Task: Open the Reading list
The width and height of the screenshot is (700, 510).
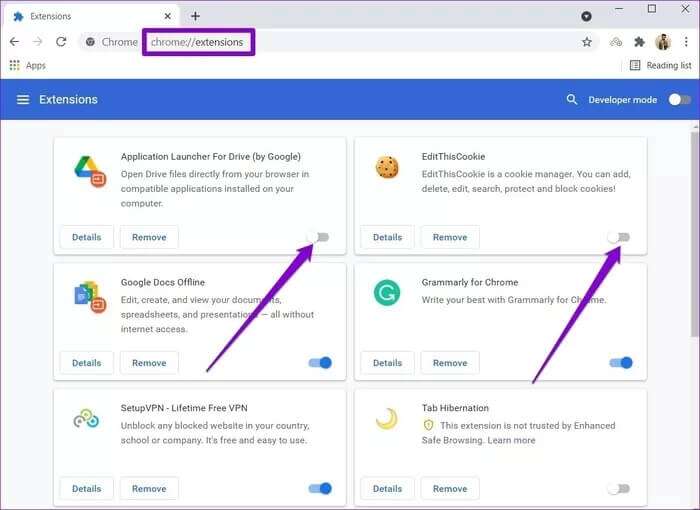Action: (x=660, y=66)
